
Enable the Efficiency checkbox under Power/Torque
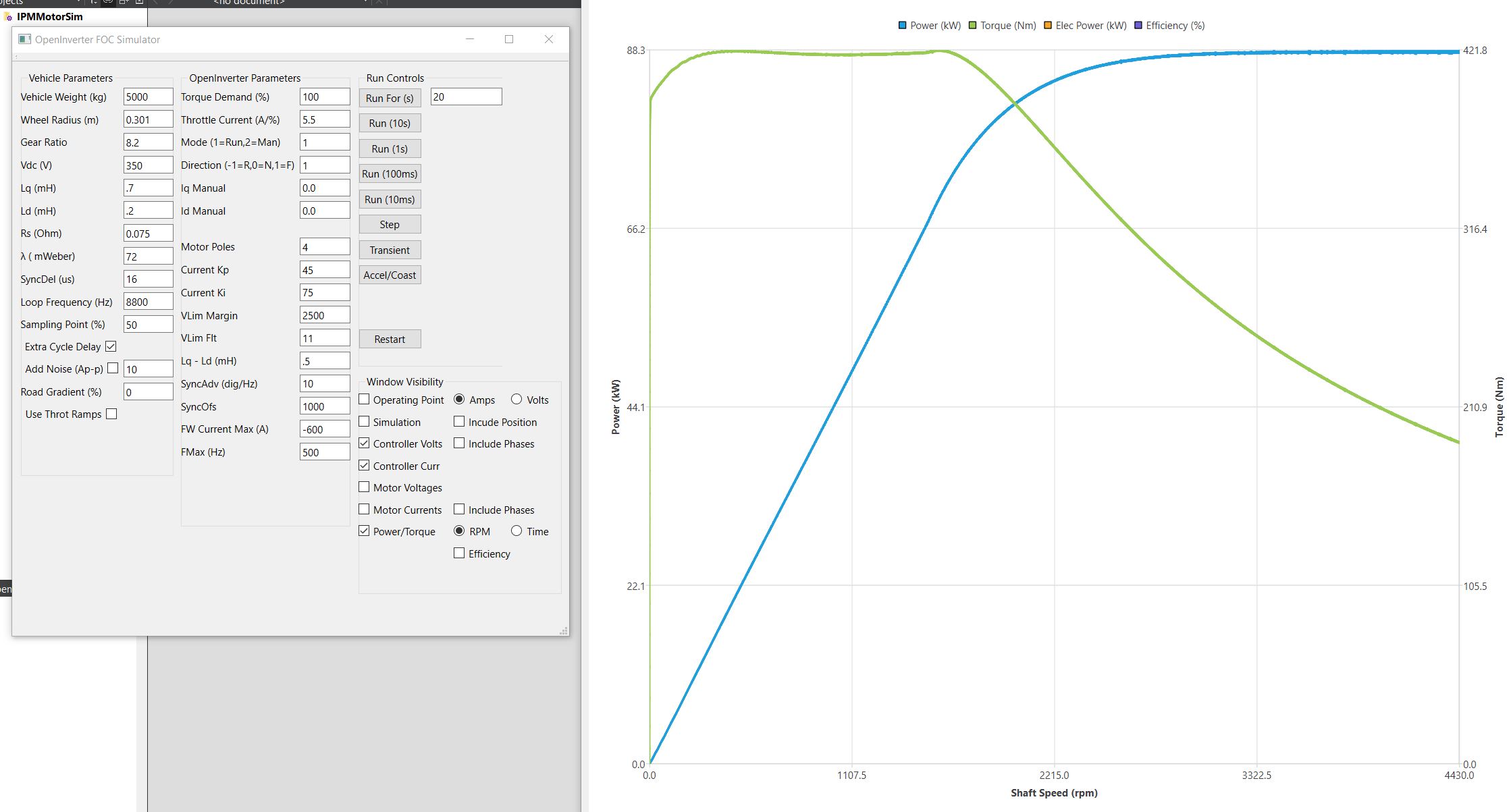point(459,553)
